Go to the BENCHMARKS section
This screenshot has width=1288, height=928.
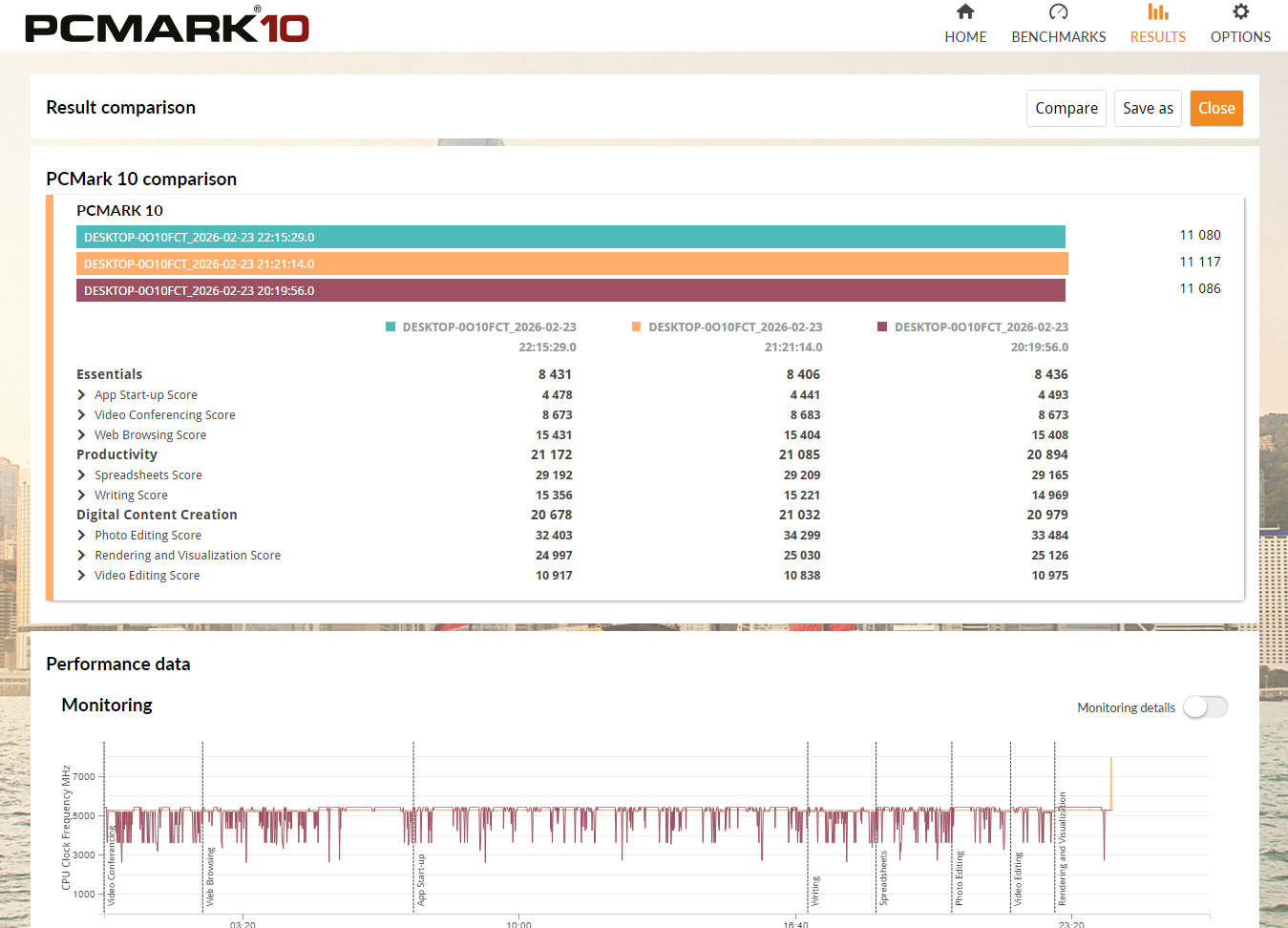(x=1058, y=24)
